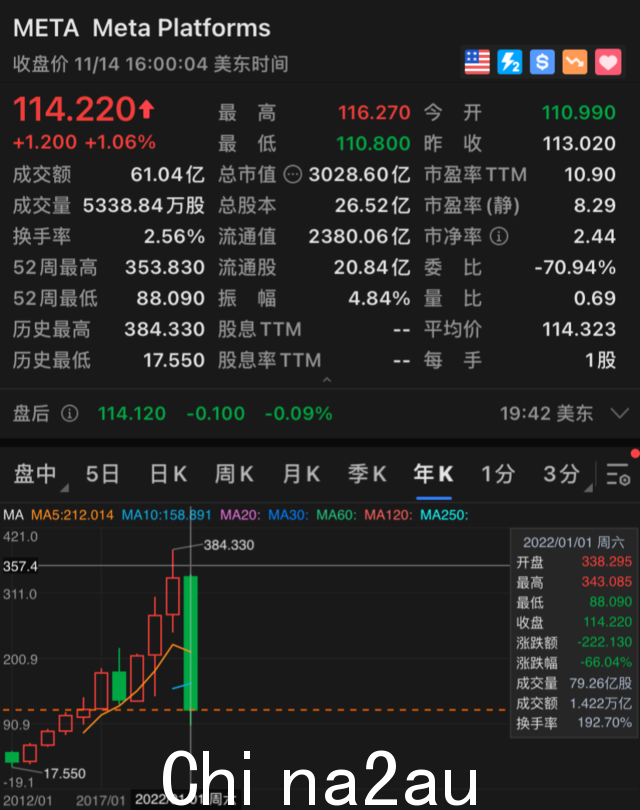Expand after-hours quote with down chevron

coord(619,413)
